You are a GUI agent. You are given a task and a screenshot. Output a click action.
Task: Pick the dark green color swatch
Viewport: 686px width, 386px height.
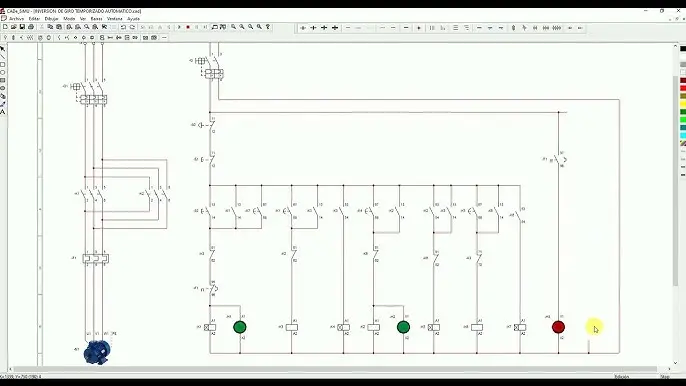pyautogui.click(x=683, y=112)
